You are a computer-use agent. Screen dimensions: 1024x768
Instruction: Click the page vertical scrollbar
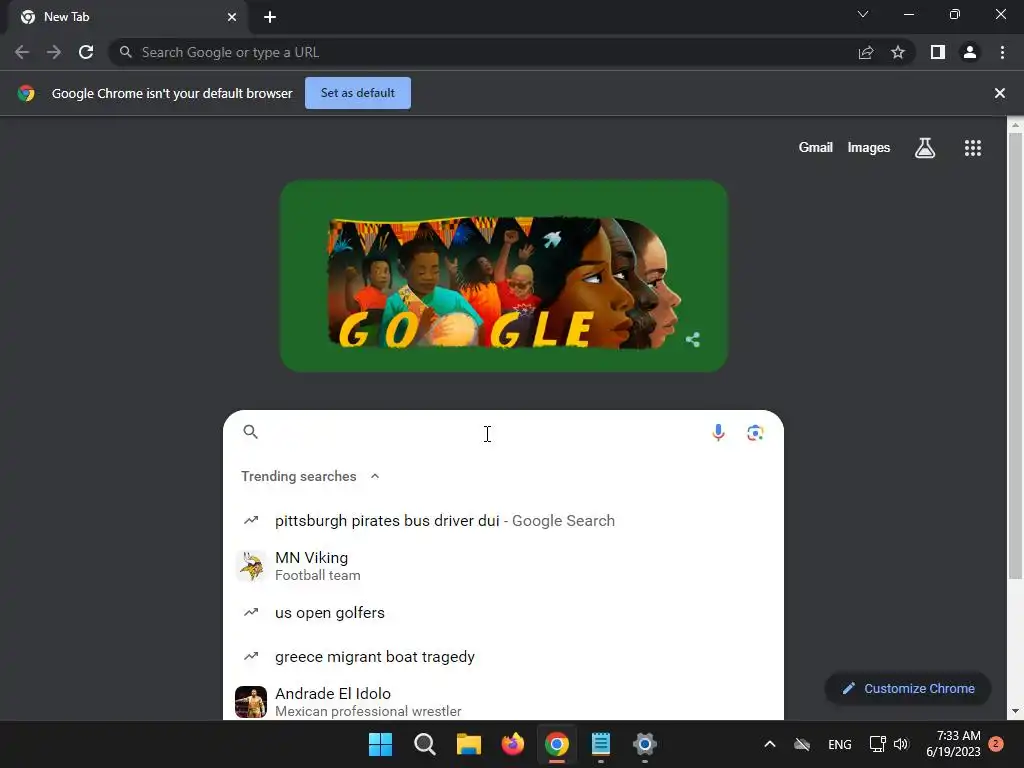pos(1015,356)
